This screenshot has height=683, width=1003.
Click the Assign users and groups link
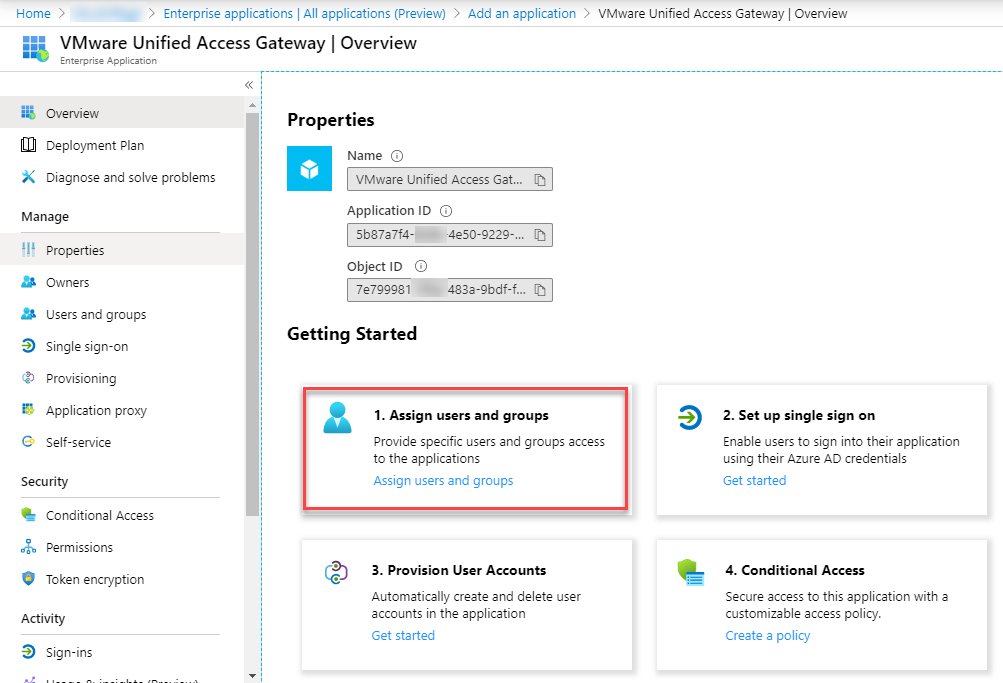coord(443,480)
